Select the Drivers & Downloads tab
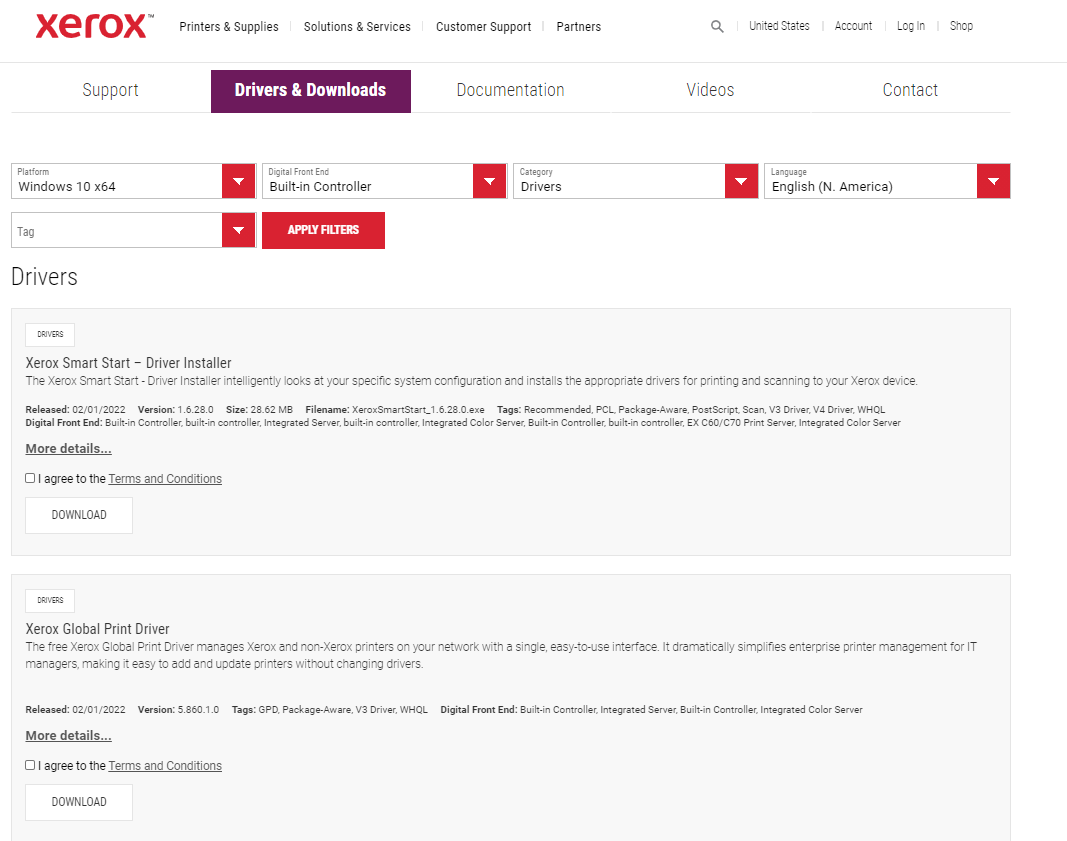 click(310, 91)
